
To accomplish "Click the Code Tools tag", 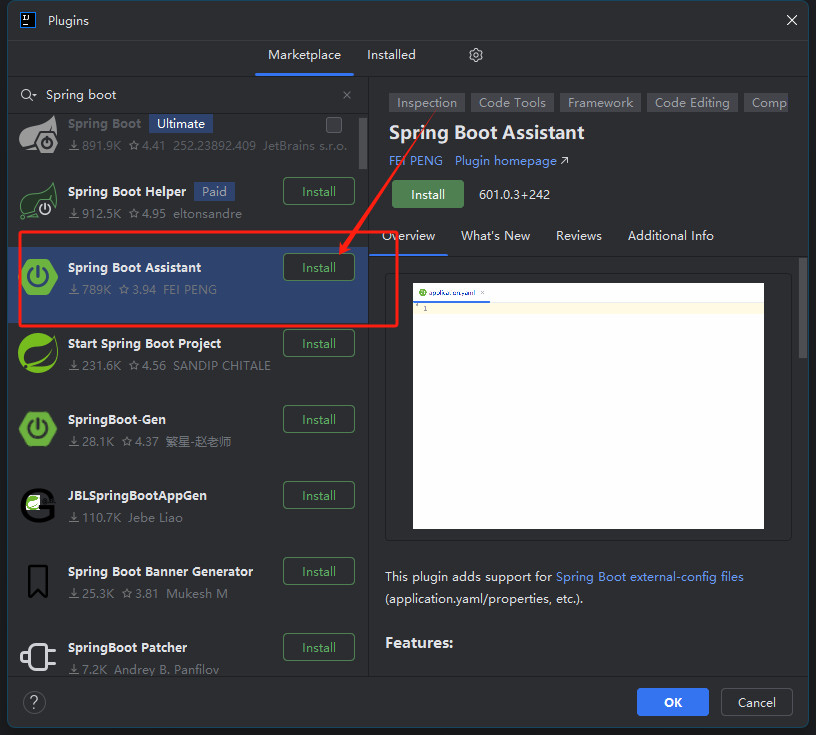I will (x=512, y=103).
